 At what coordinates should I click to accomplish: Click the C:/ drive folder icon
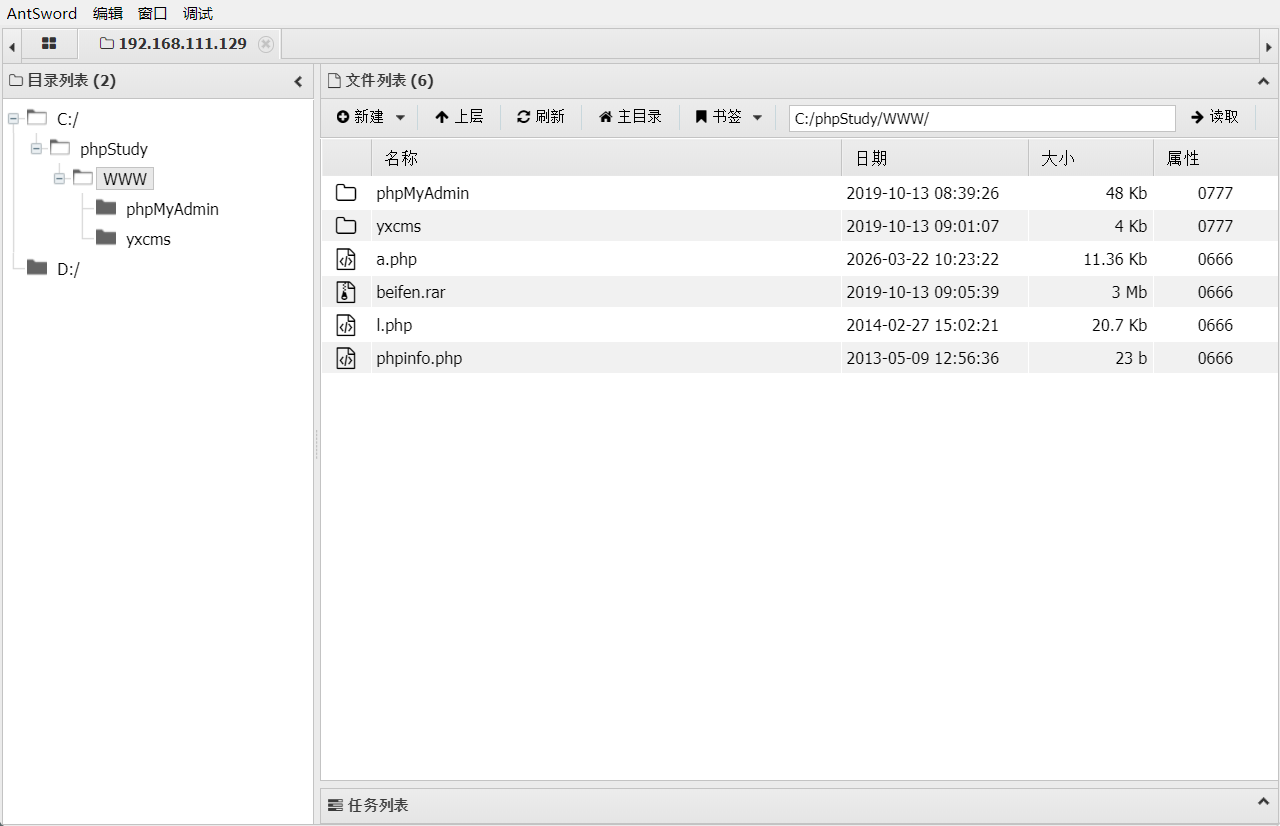click(x=37, y=118)
